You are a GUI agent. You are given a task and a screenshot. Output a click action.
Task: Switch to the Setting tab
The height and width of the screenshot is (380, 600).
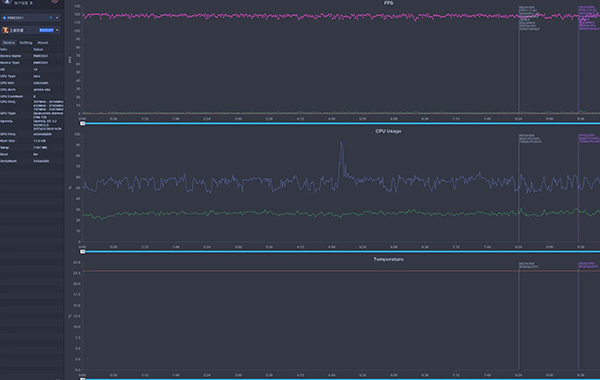pyautogui.click(x=26, y=42)
